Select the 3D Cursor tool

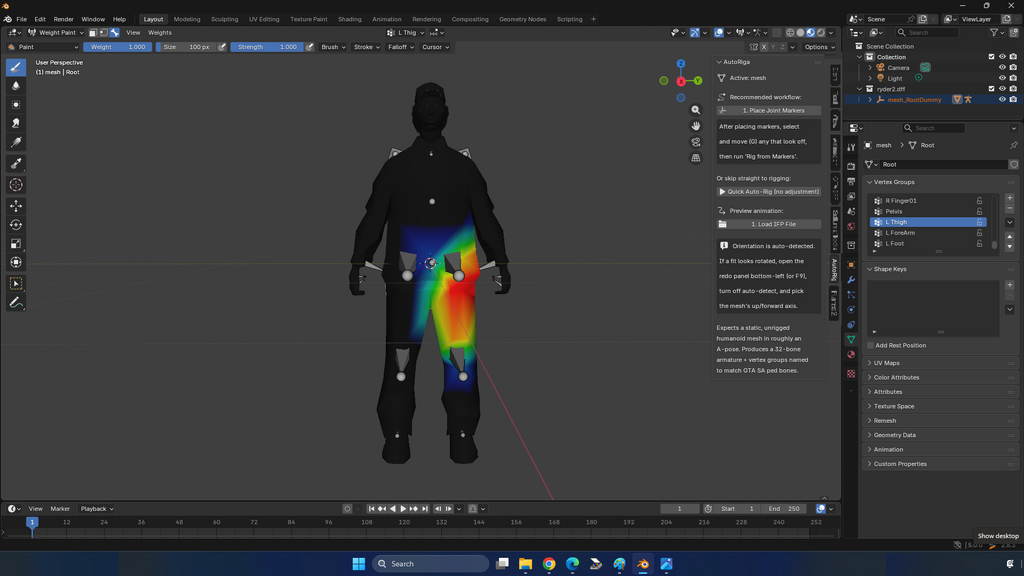click(16, 185)
